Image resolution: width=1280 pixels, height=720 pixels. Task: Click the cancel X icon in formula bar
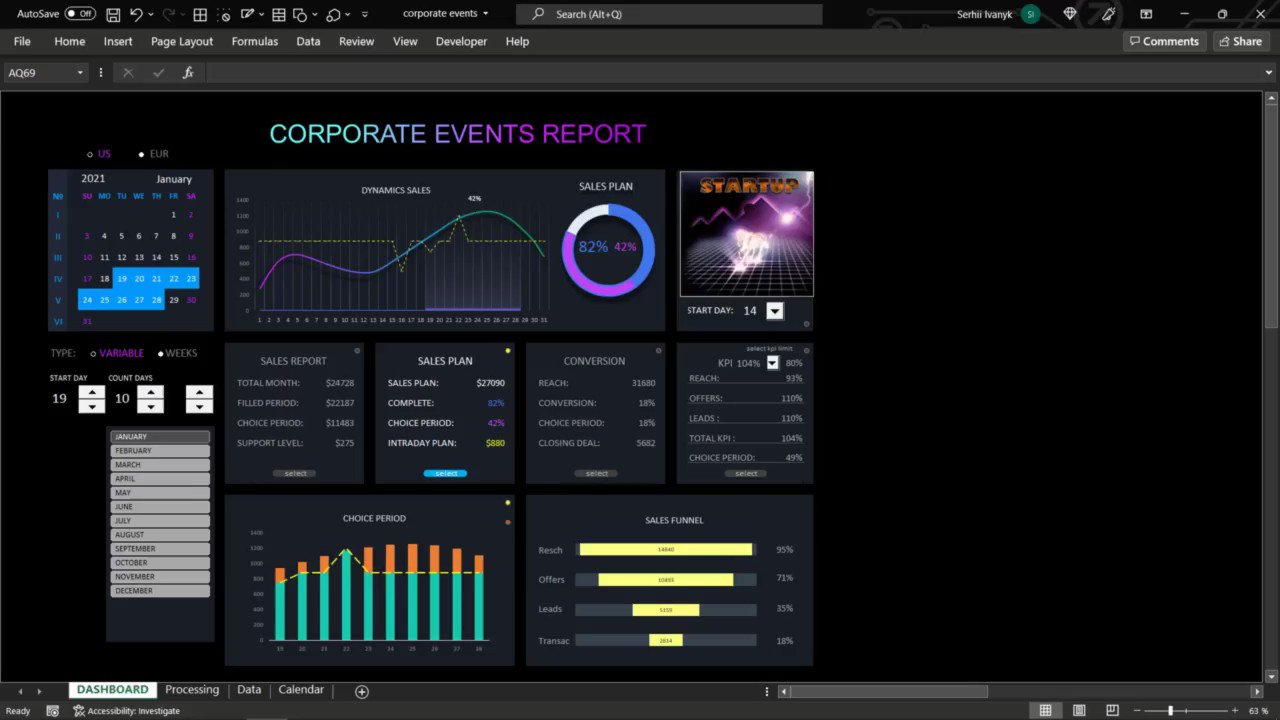pyautogui.click(x=128, y=73)
